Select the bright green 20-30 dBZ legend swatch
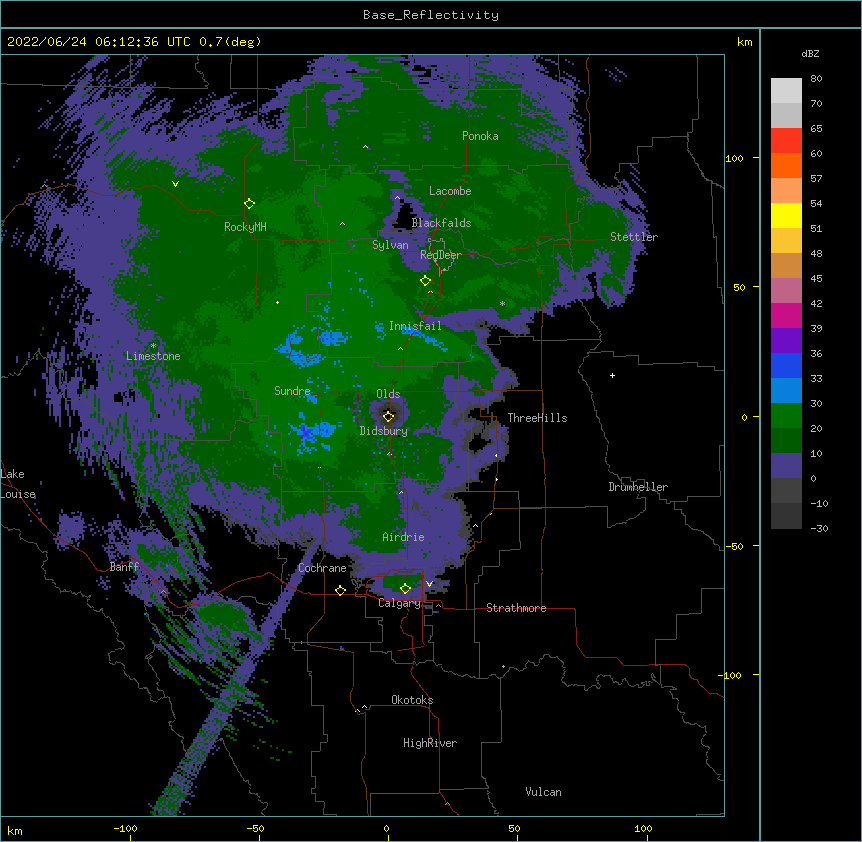 pos(786,416)
